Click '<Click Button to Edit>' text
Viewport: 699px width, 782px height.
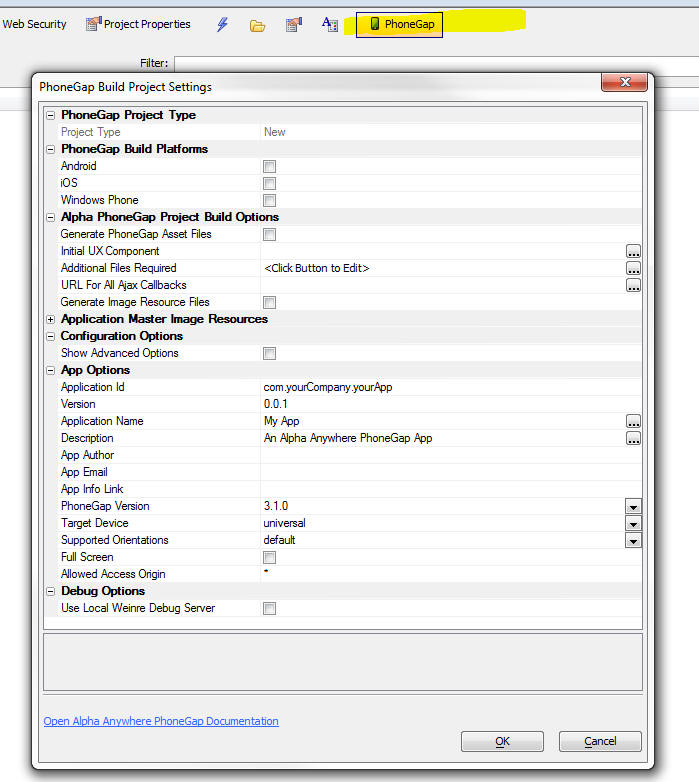317,268
